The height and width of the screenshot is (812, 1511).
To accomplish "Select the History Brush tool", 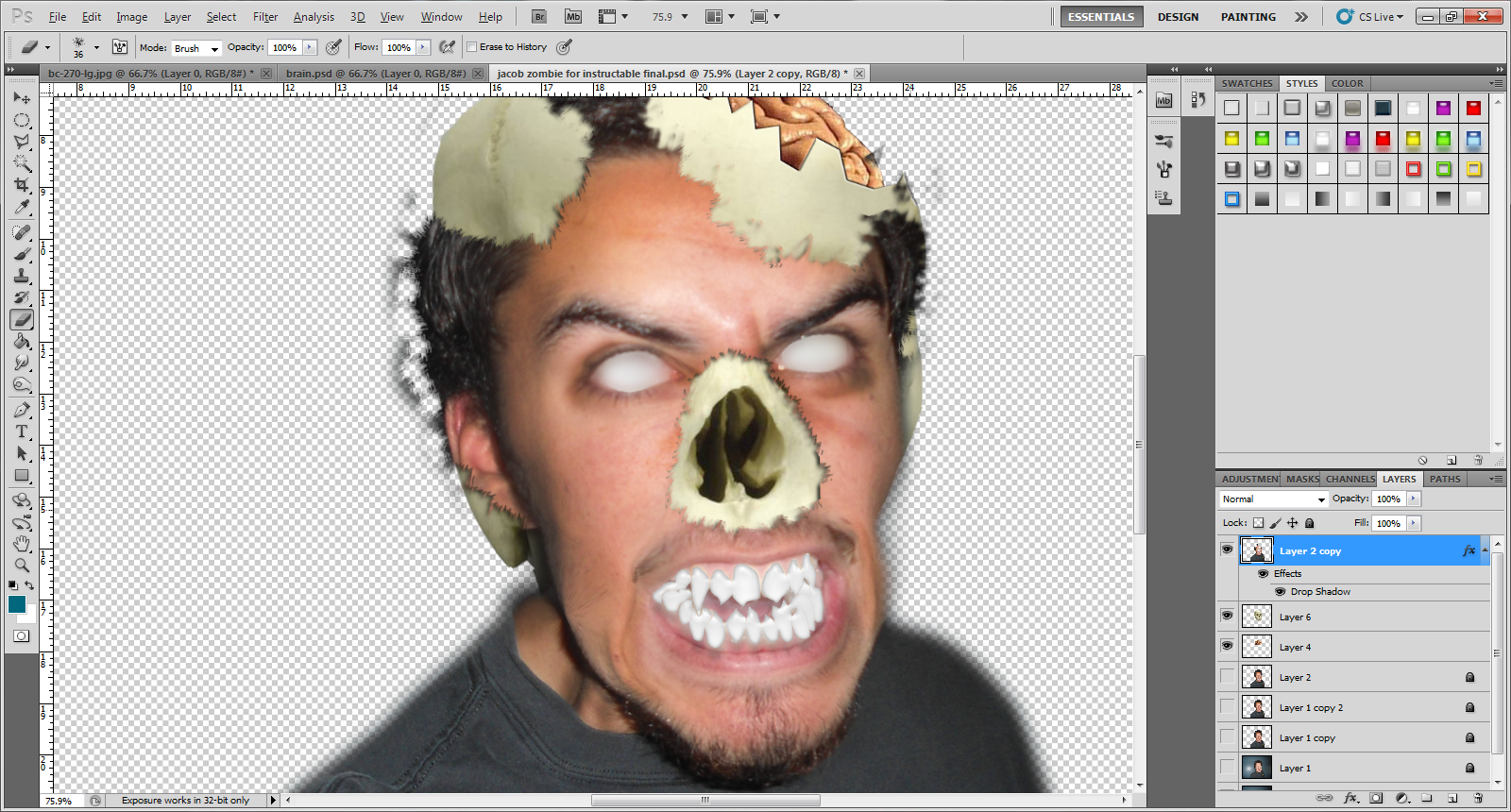I will point(22,297).
